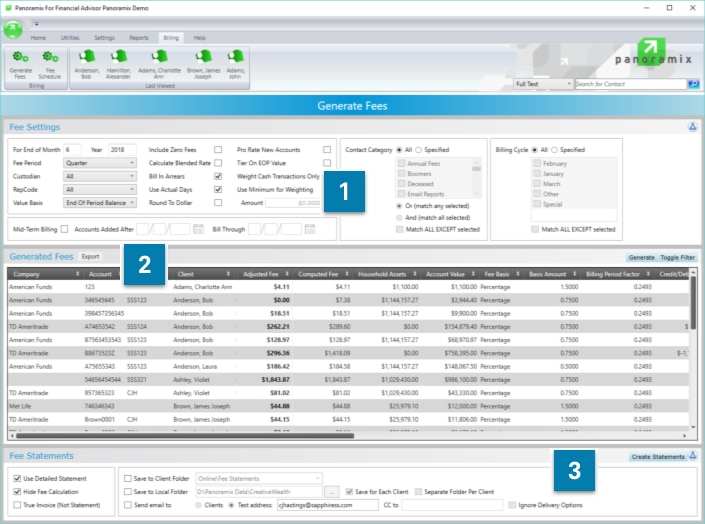Click the Year input field

click(x=122, y=150)
